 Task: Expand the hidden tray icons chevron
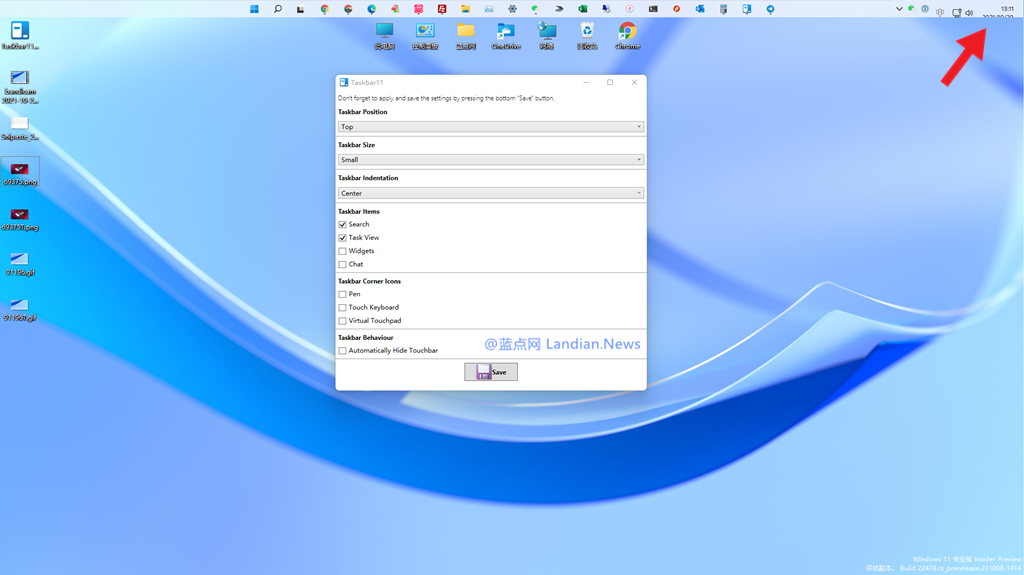(x=899, y=9)
